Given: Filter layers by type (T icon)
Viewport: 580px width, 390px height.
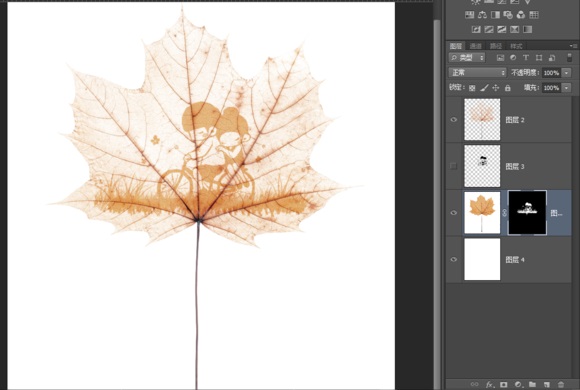Looking at the screenshot, I should [x=526, y=57].
